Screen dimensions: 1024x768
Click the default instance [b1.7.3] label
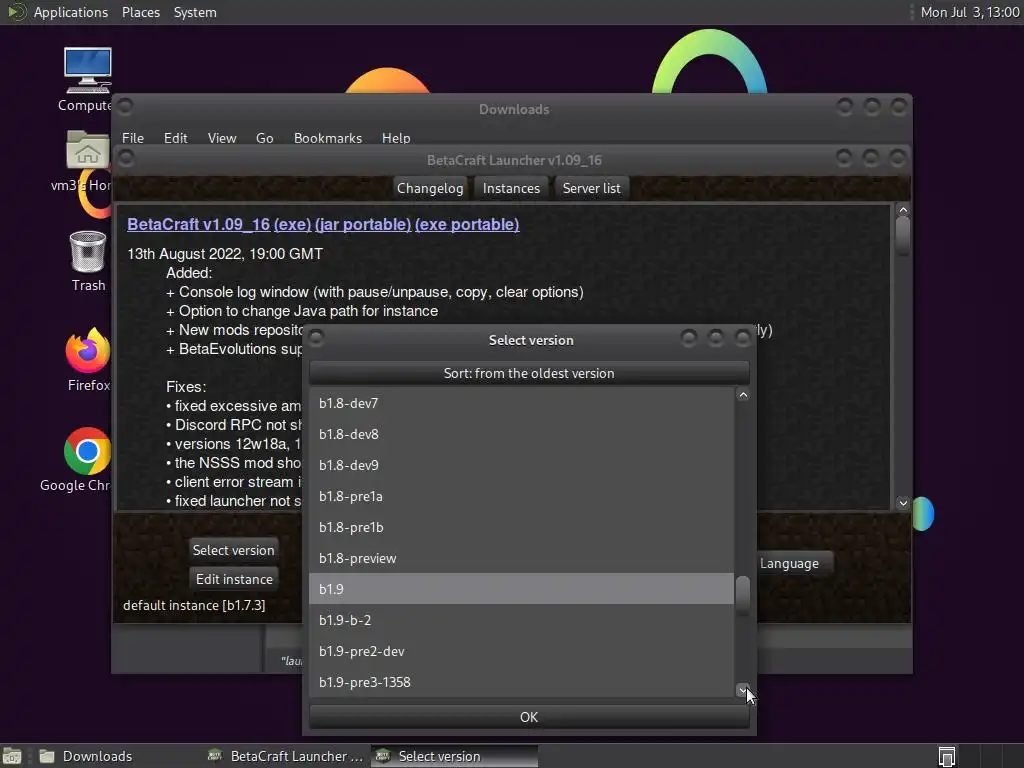(x=194, y=605)
